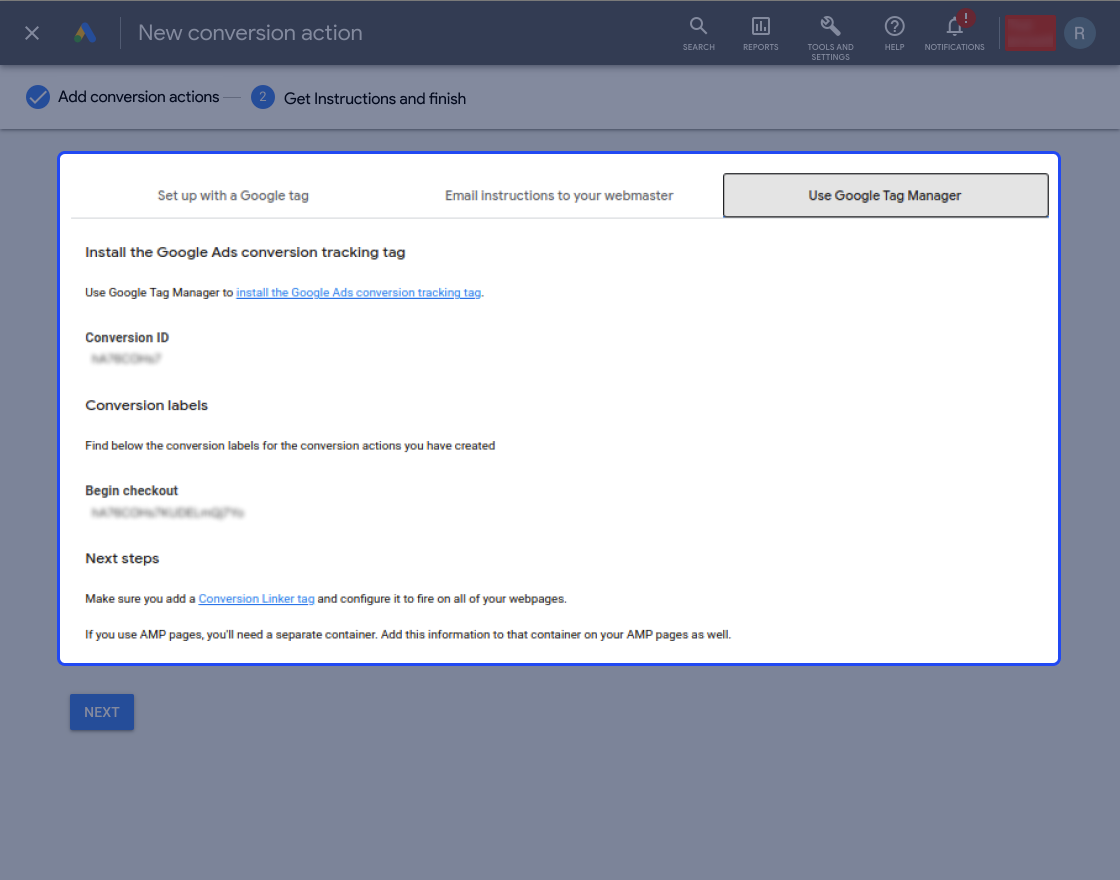Click the NEXT button
1120x880 pixels.
pos(102,712)
